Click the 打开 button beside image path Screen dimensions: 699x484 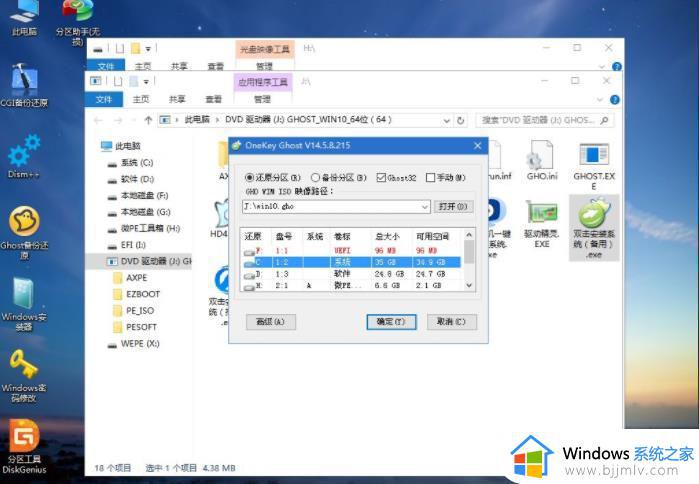453,206
